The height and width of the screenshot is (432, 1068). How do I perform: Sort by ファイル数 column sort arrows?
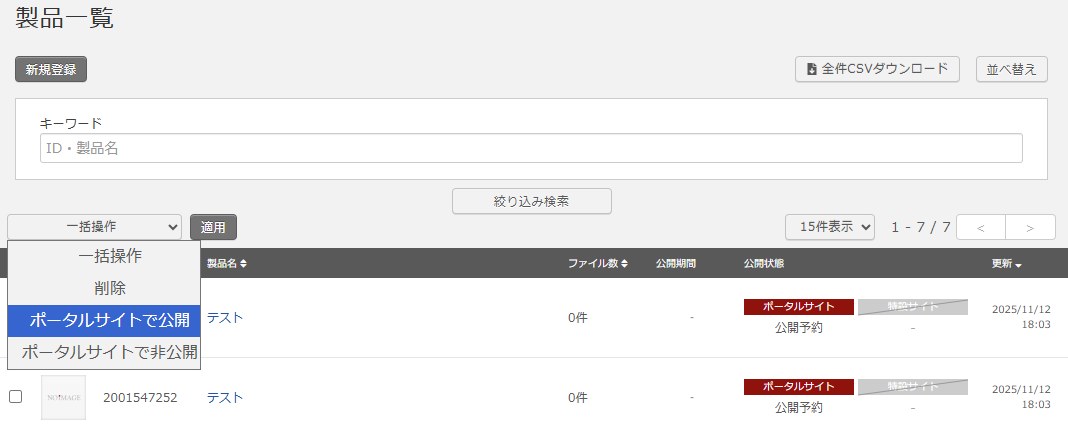pos(624,264)
